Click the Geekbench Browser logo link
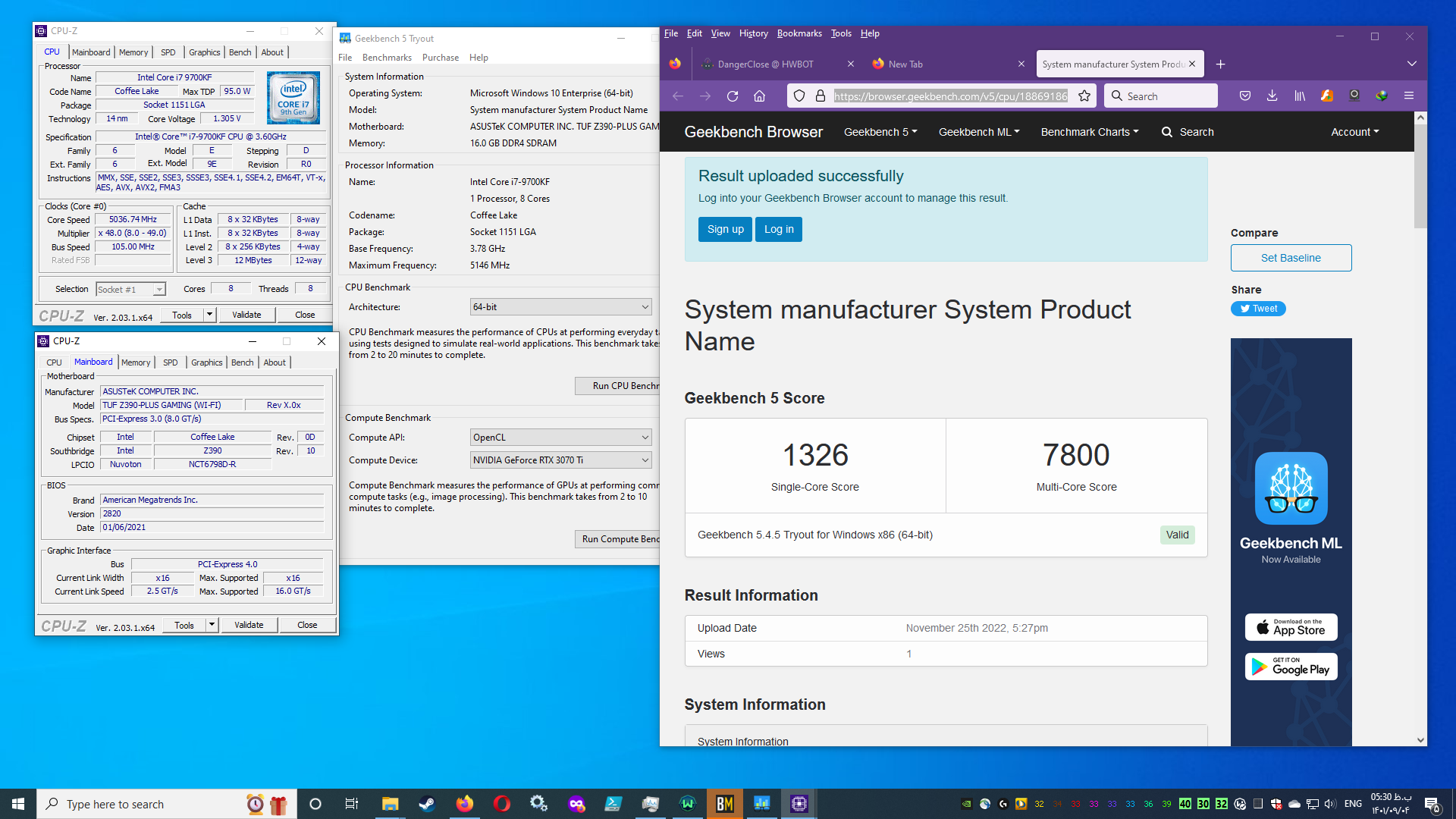The image size is (1456, 819). click(x=753, y=132)
